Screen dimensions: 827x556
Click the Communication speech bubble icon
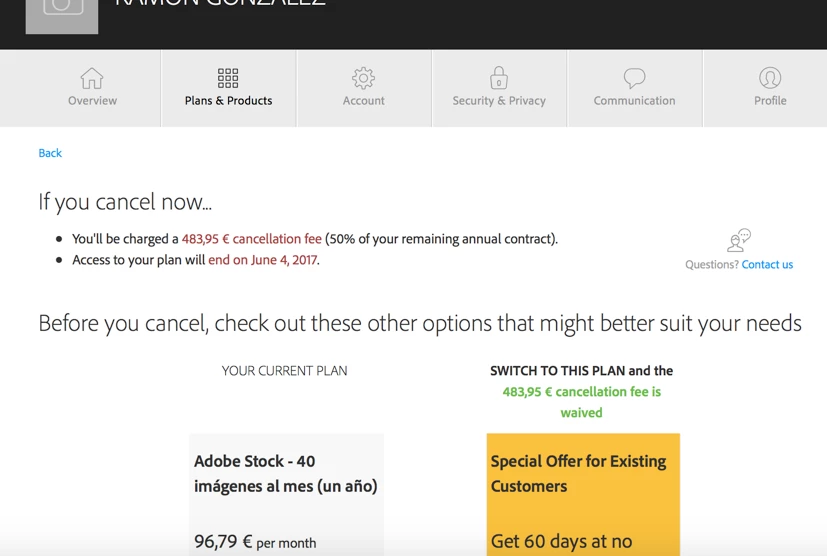pos(634,78)
